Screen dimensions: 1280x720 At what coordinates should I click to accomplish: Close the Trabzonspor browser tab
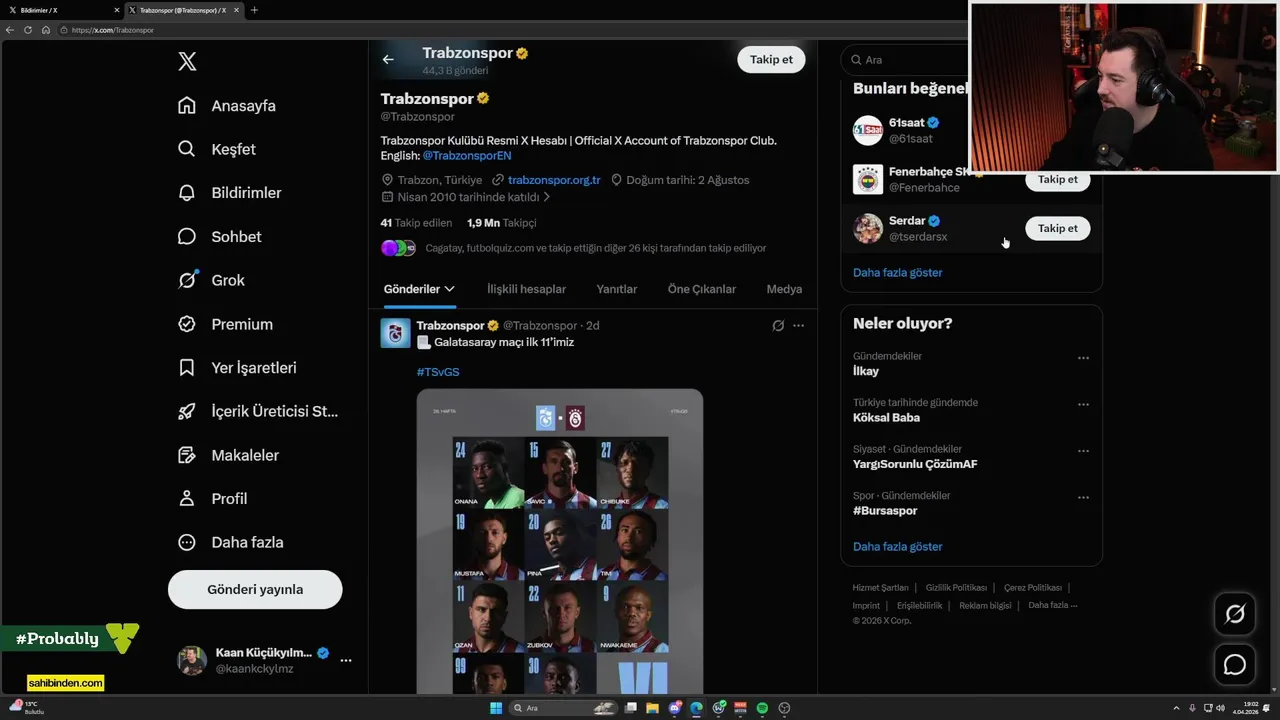click(x=237, y=10)
